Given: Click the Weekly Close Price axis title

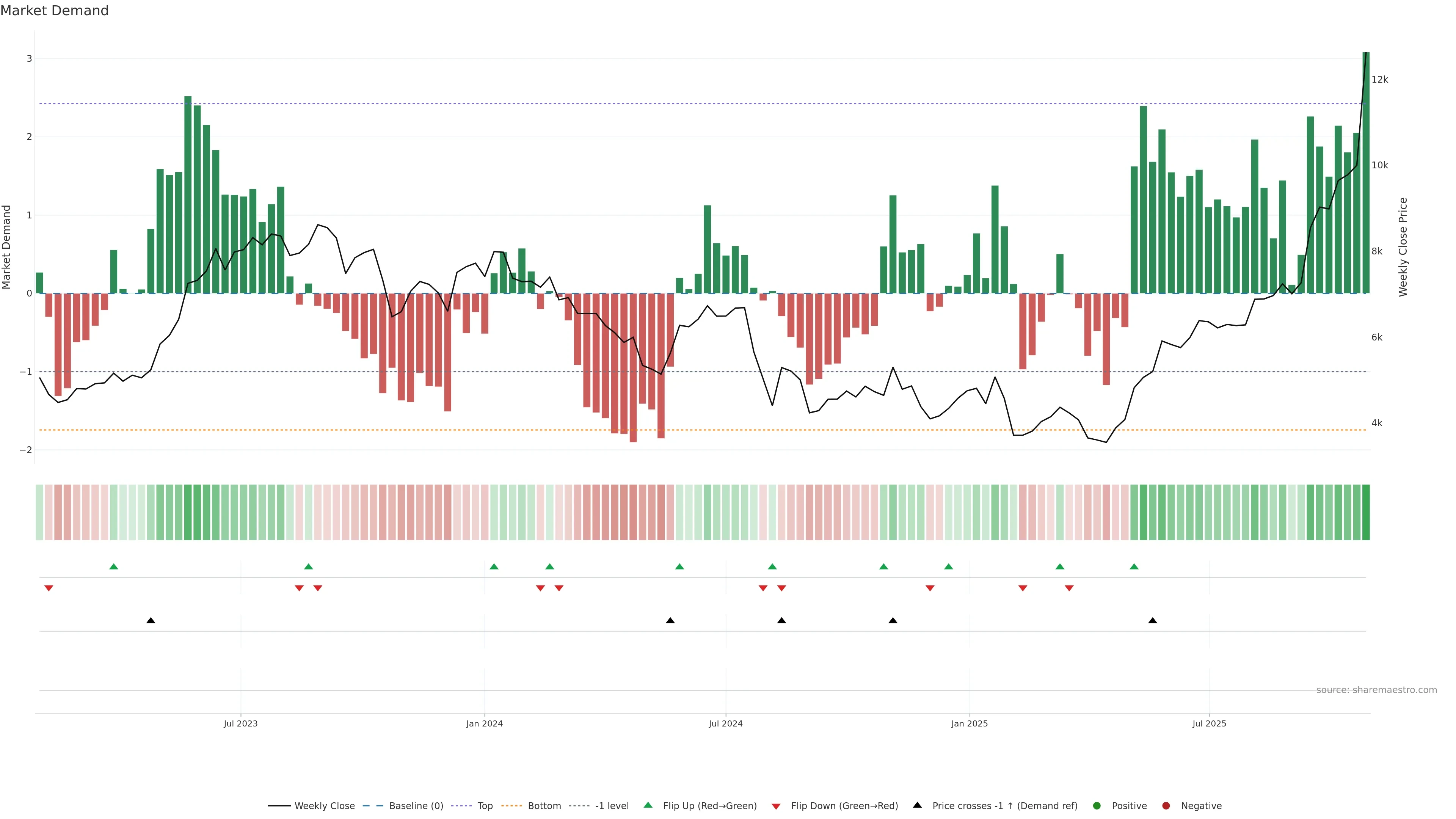Looking at the screenshot, I should [1403, 247].
